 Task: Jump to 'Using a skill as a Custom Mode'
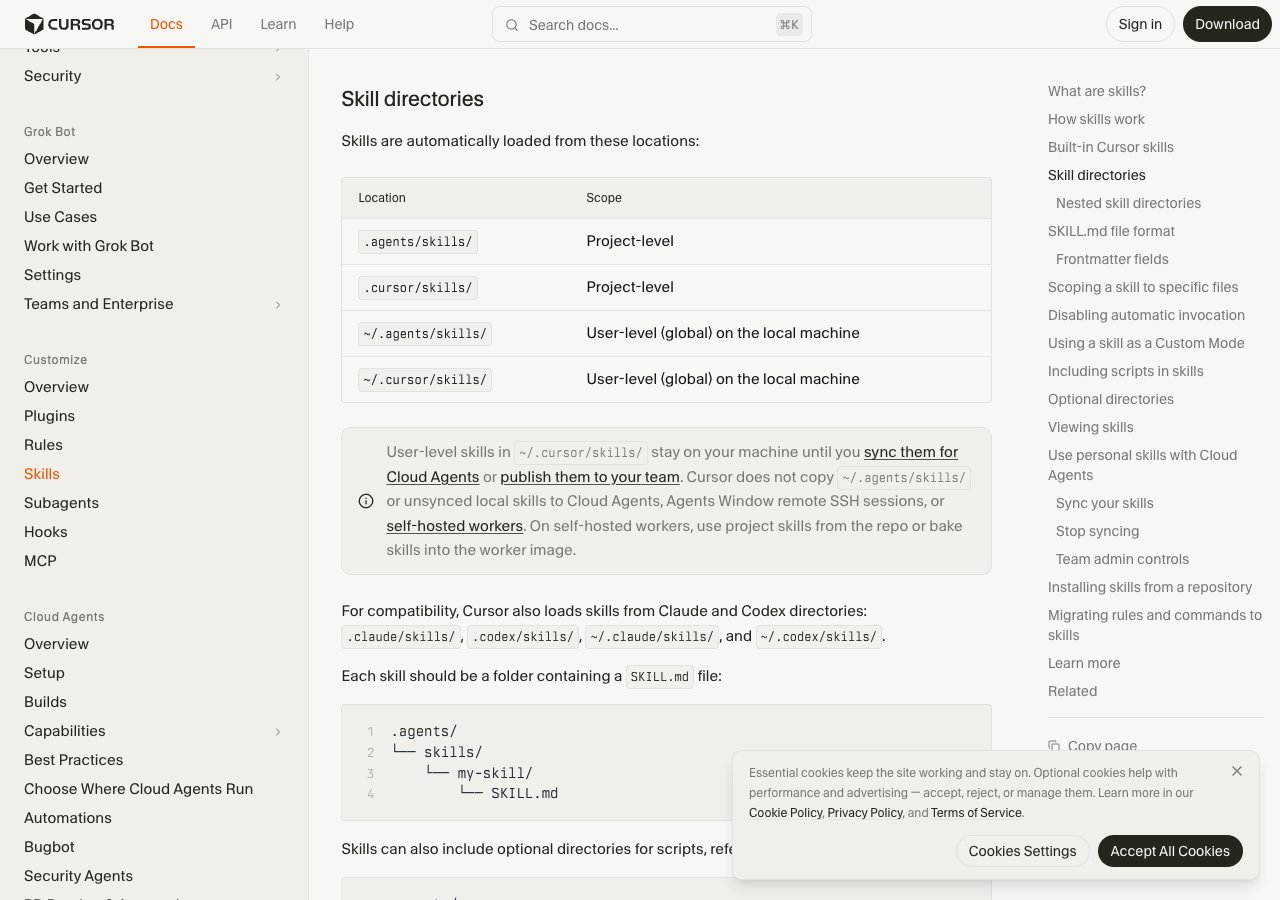tap(1146, 343)
